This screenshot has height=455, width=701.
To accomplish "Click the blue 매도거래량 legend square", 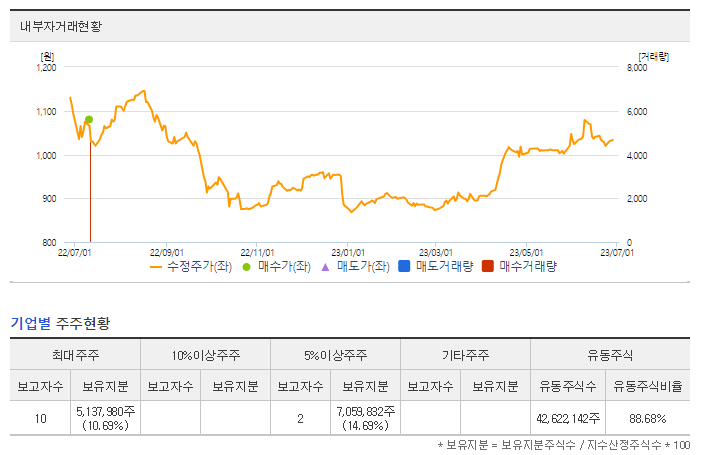I will [x=404, y=266].
